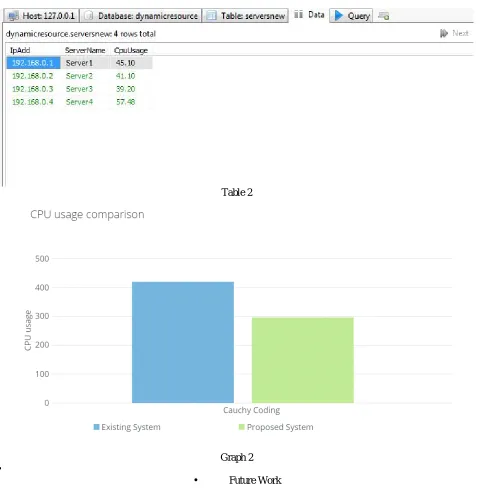Click the green Proposed System bar
The image size is (480, 491).
303,360
